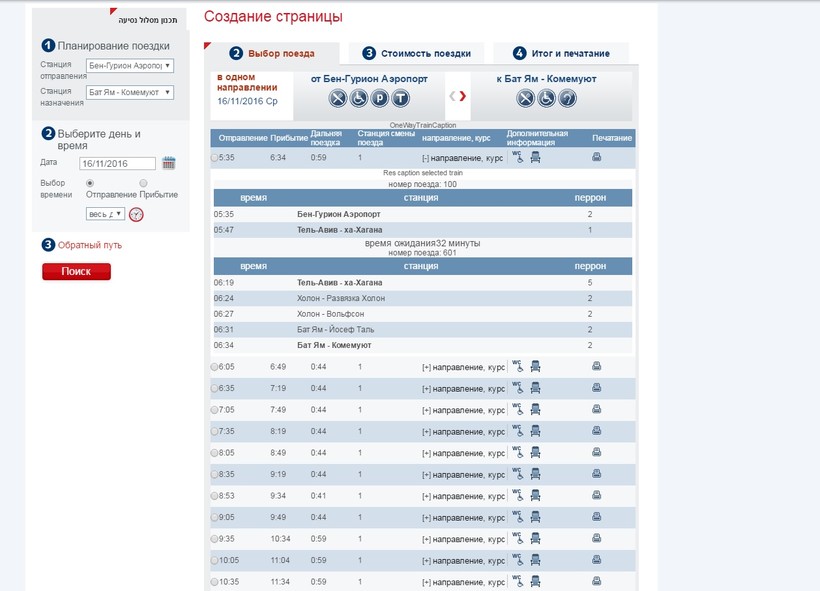The width and height of the screenshot is (820, 591).
Task: Click taxi icon under Ben Gurion Airport
Action: (401, 98)
